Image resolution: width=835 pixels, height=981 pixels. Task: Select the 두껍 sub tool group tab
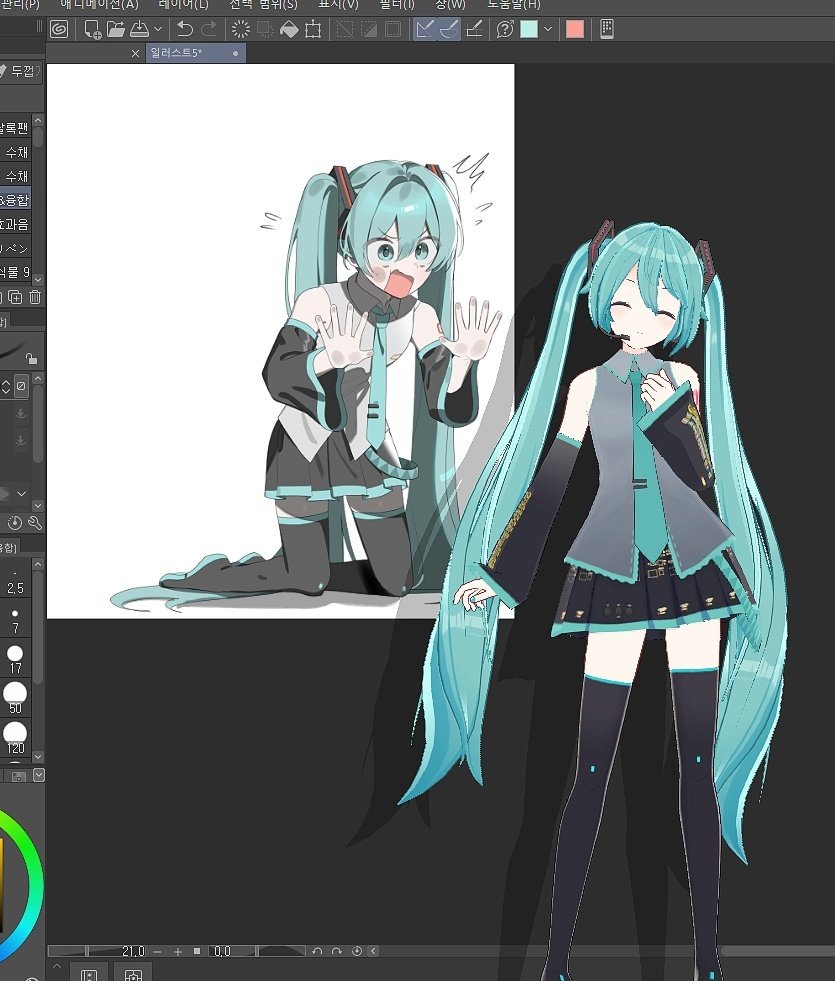pos(21,71)
